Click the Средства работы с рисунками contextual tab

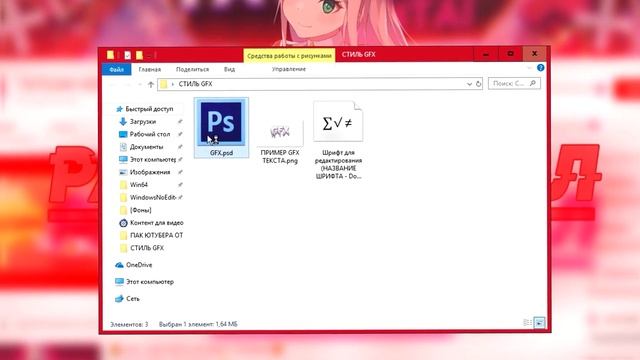click(289, 55)
